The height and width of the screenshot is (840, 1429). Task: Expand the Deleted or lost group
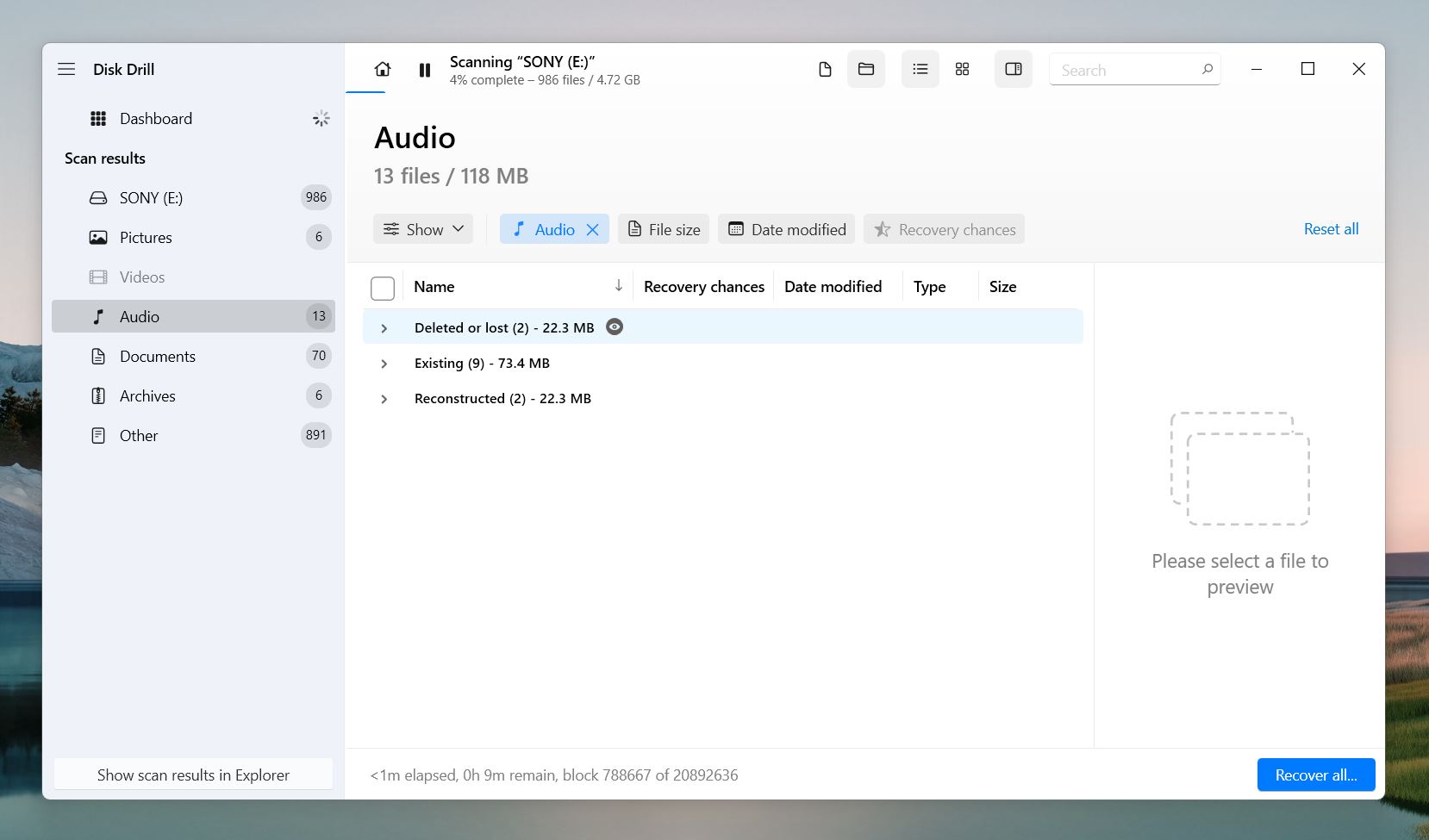384,328
